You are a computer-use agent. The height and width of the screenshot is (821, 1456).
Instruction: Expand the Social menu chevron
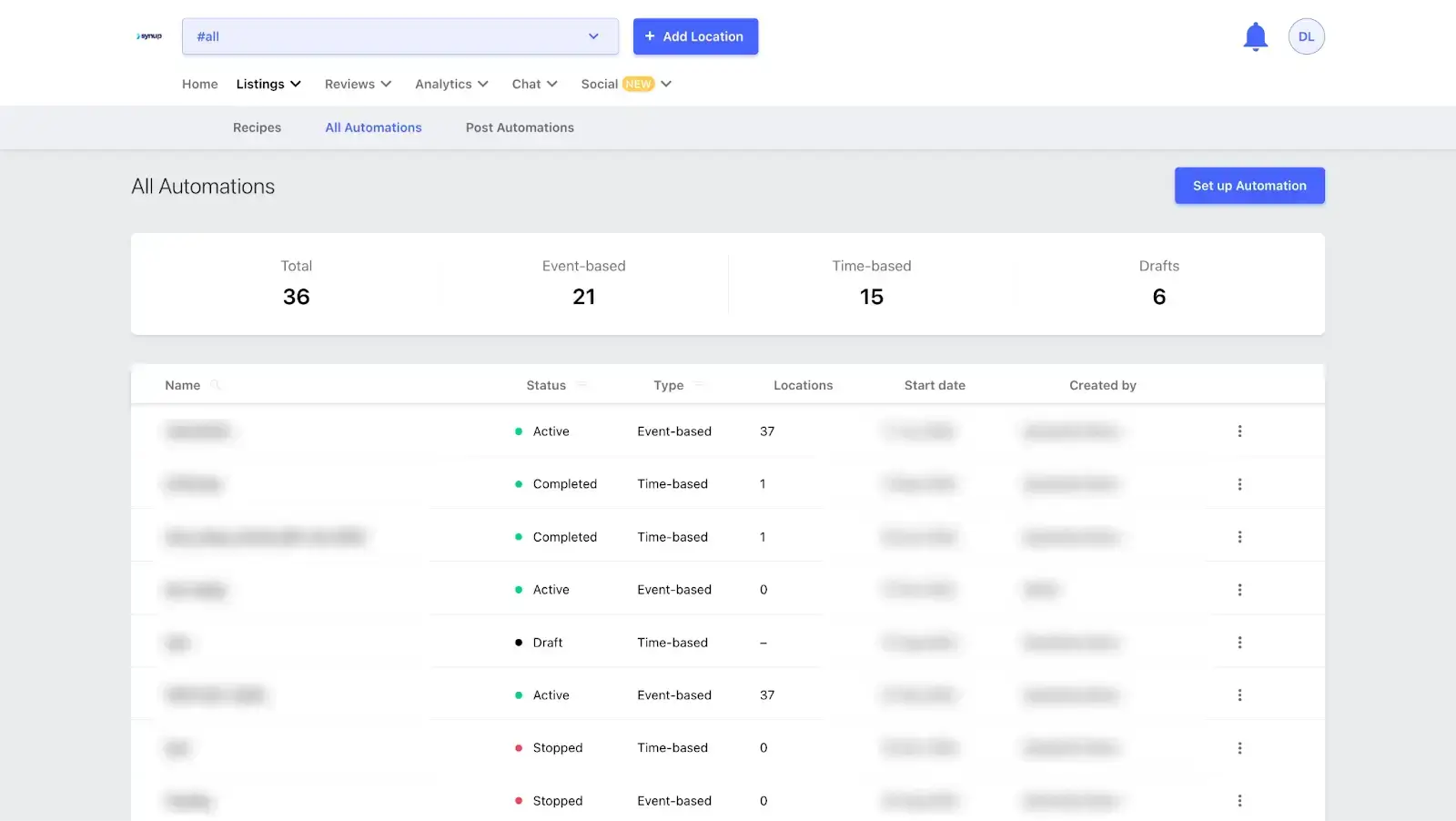666,84
